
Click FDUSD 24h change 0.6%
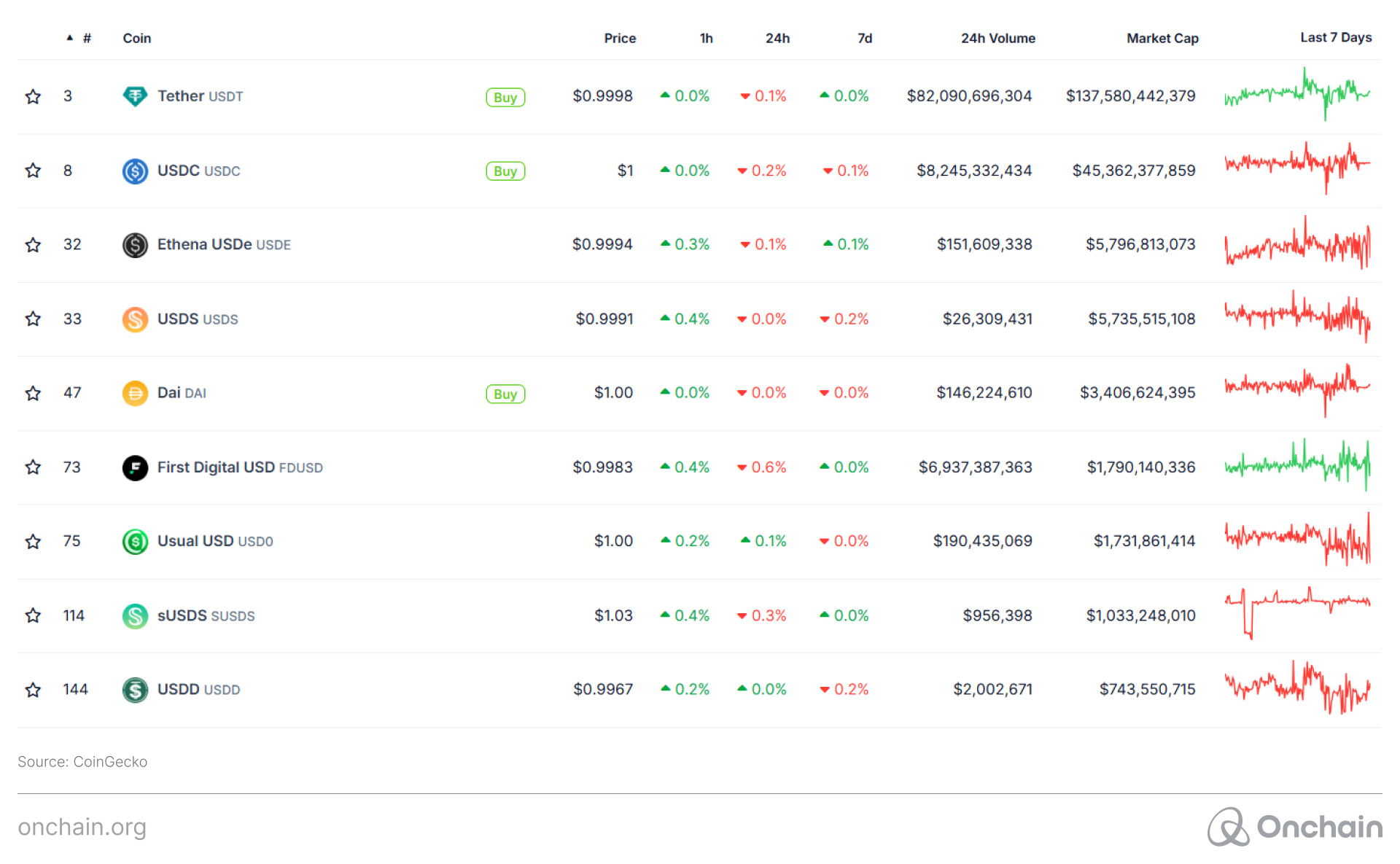pos(762,467)
